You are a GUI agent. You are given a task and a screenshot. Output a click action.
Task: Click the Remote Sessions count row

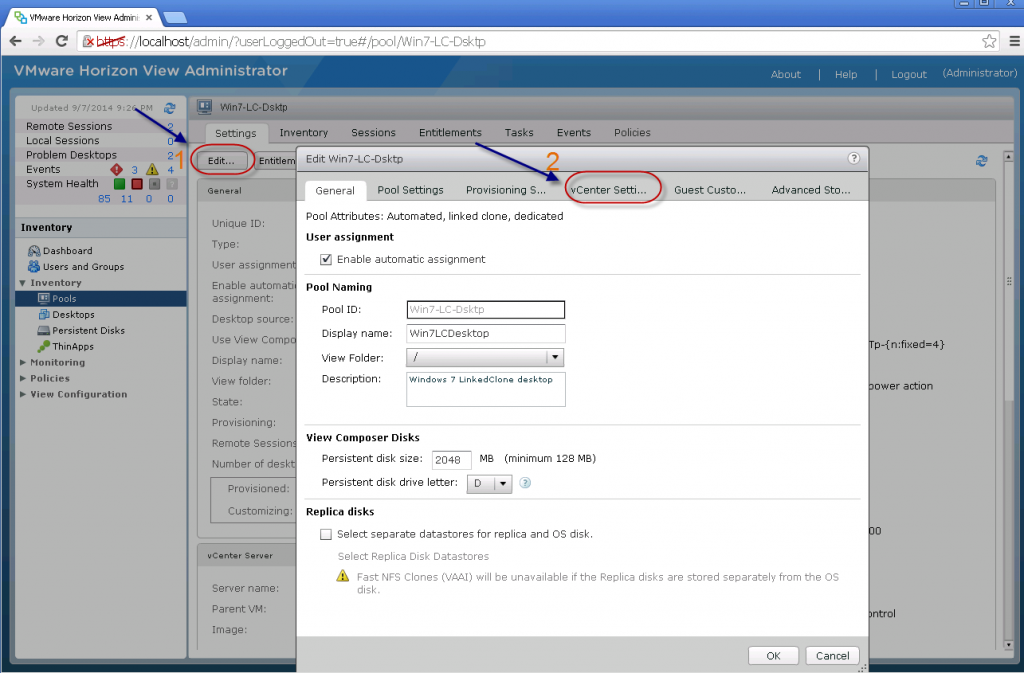[x=101, y=126]
